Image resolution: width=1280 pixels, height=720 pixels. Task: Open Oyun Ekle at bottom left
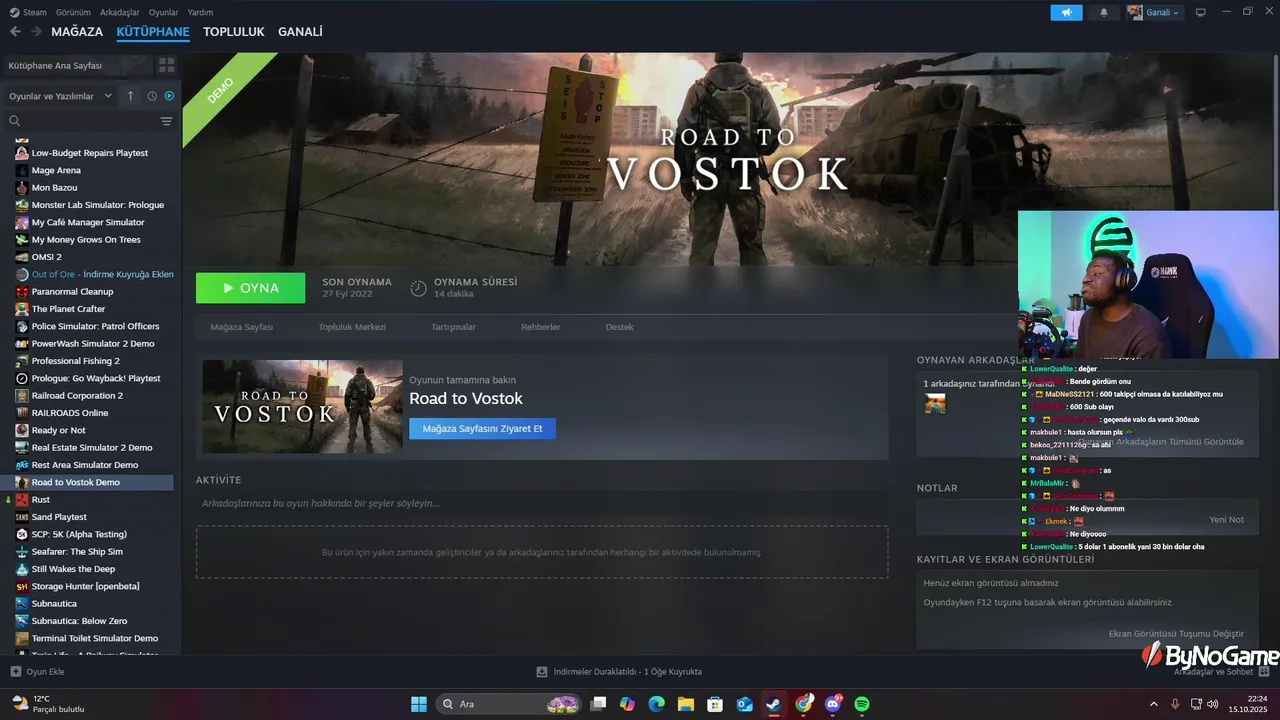tap(37, 672)
